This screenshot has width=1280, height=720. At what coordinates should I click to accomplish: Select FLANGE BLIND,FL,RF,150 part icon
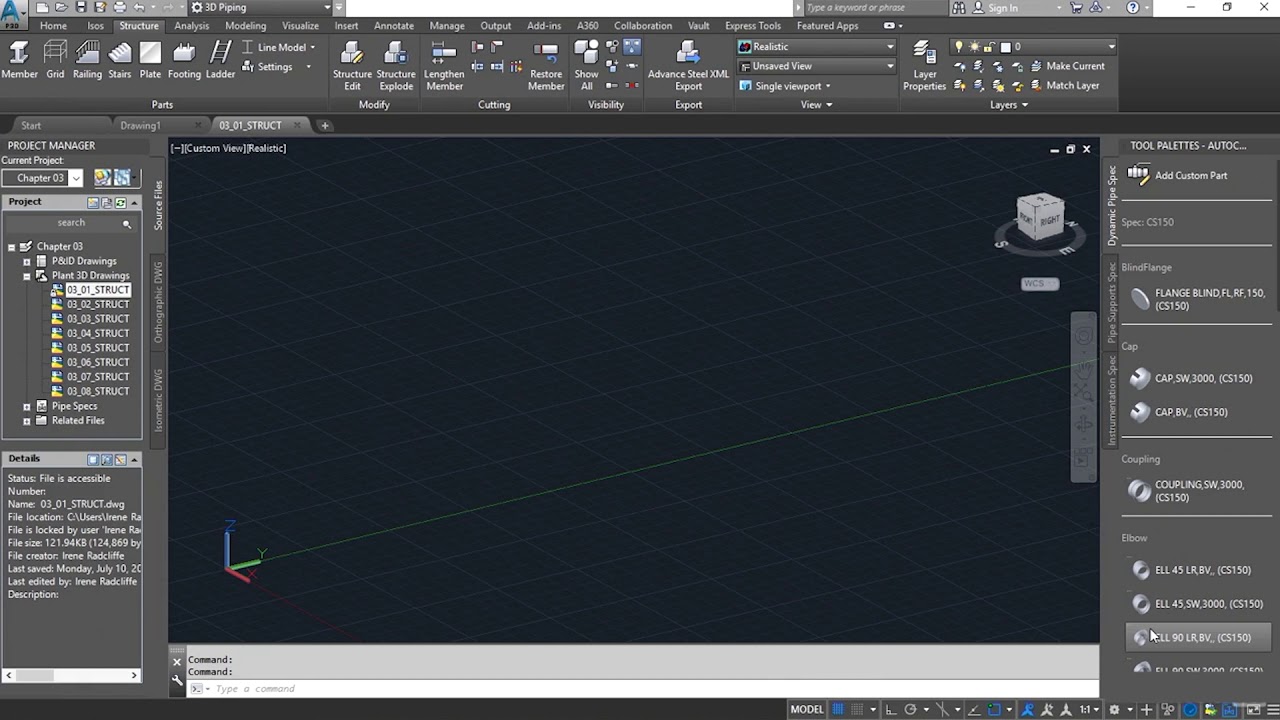(1140, 299)
